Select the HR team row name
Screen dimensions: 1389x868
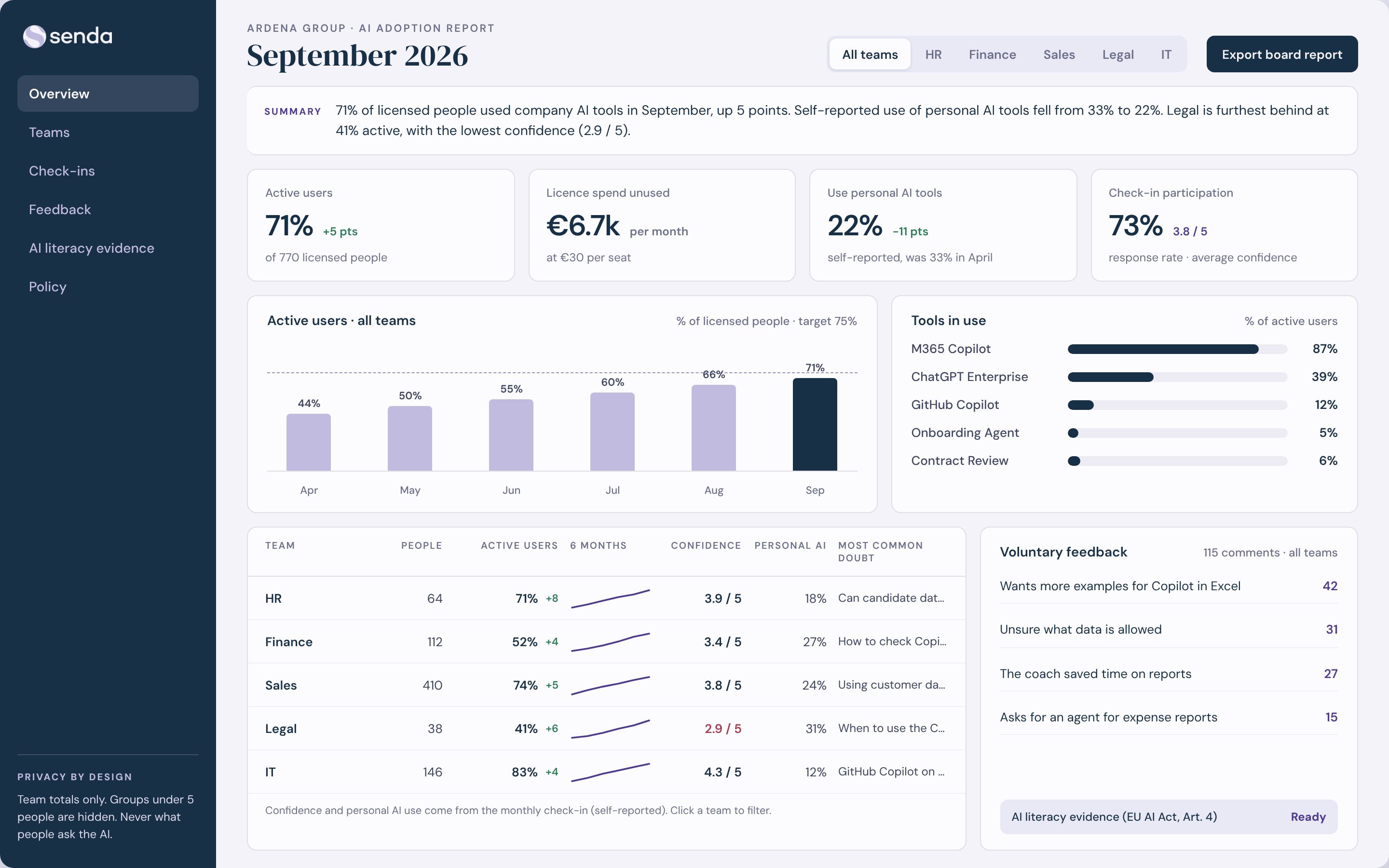click(x=273, y=598)
